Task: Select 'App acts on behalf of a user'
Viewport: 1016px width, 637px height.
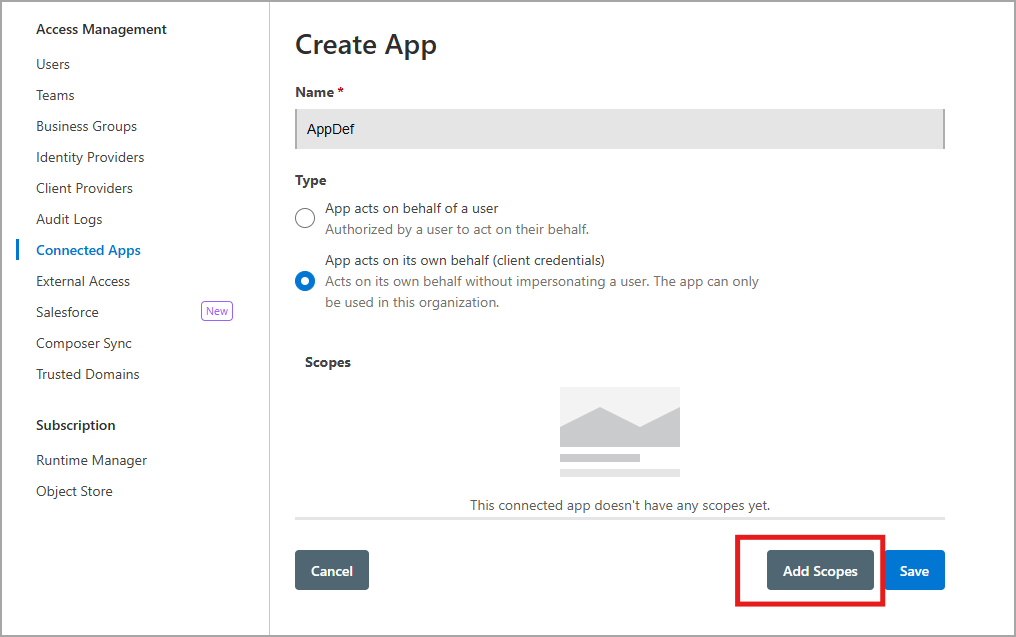Action: [x=305, y=219]
